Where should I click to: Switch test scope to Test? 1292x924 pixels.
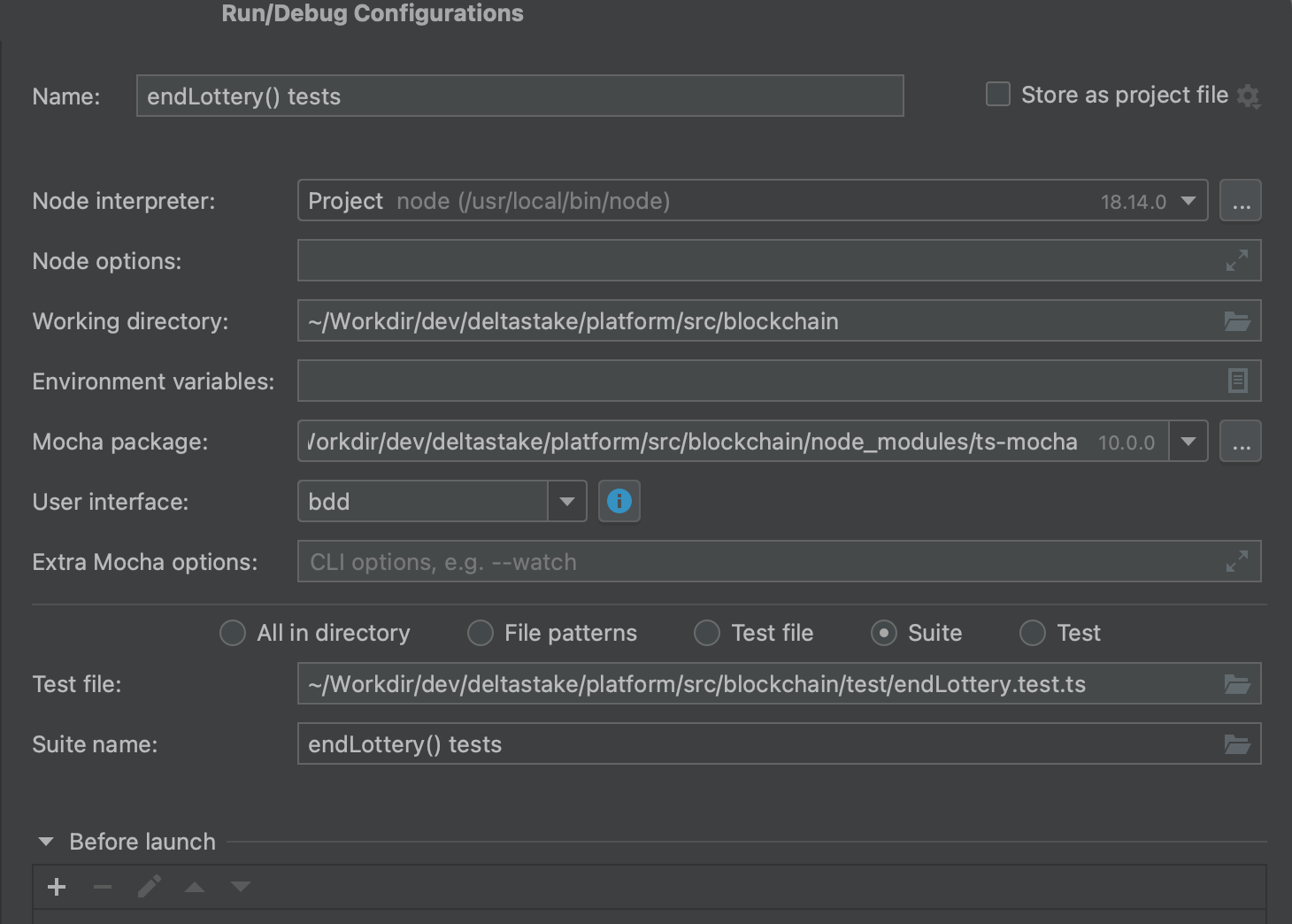1032,633
